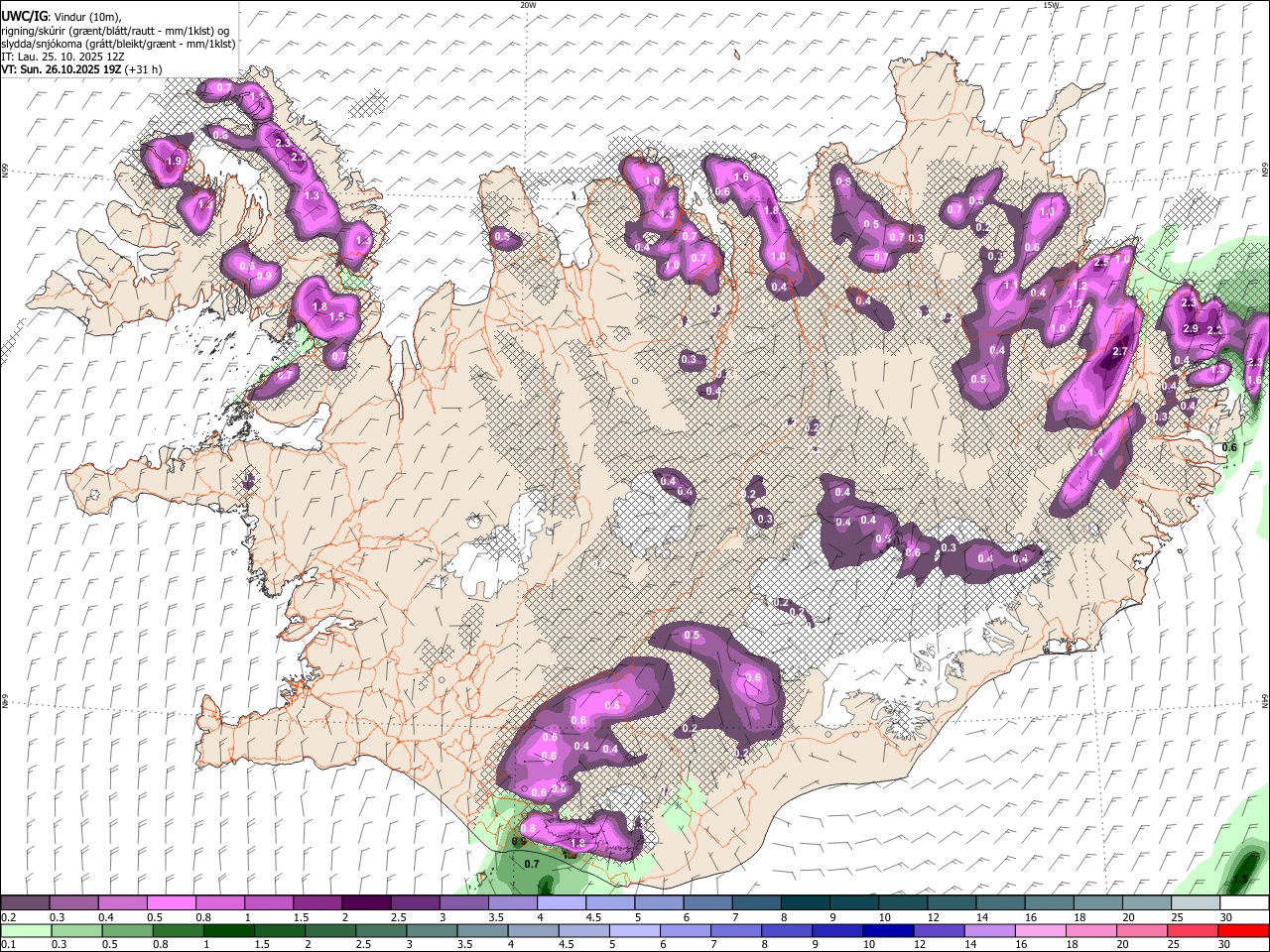
Task: Click the init time "IT: Lau. 25. 10. 2025 12Z"
Action: click(63, 57)
